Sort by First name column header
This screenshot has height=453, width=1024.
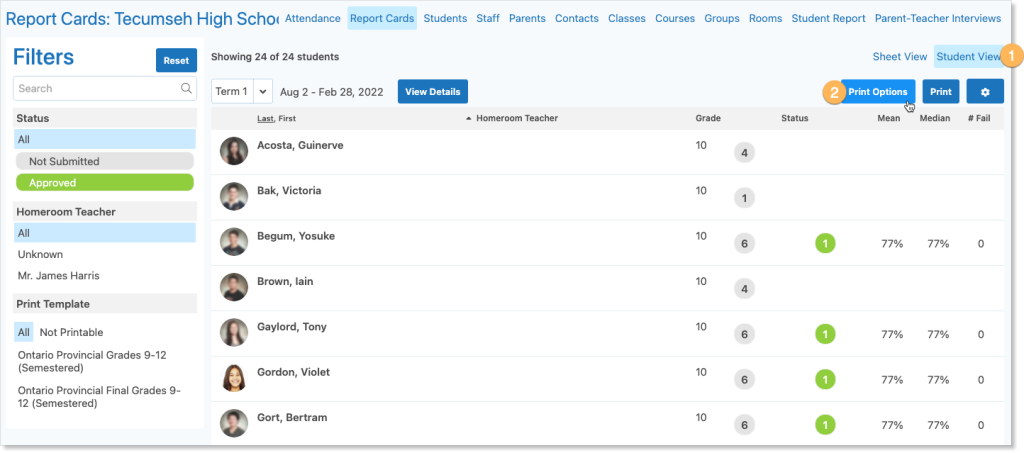click(287, 119)
